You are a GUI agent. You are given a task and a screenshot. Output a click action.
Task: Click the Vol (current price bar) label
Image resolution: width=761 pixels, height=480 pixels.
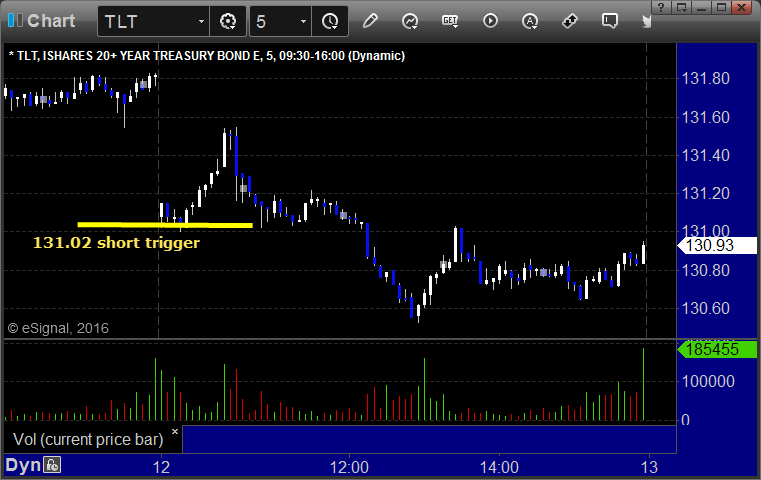click(x=88, y=439)
